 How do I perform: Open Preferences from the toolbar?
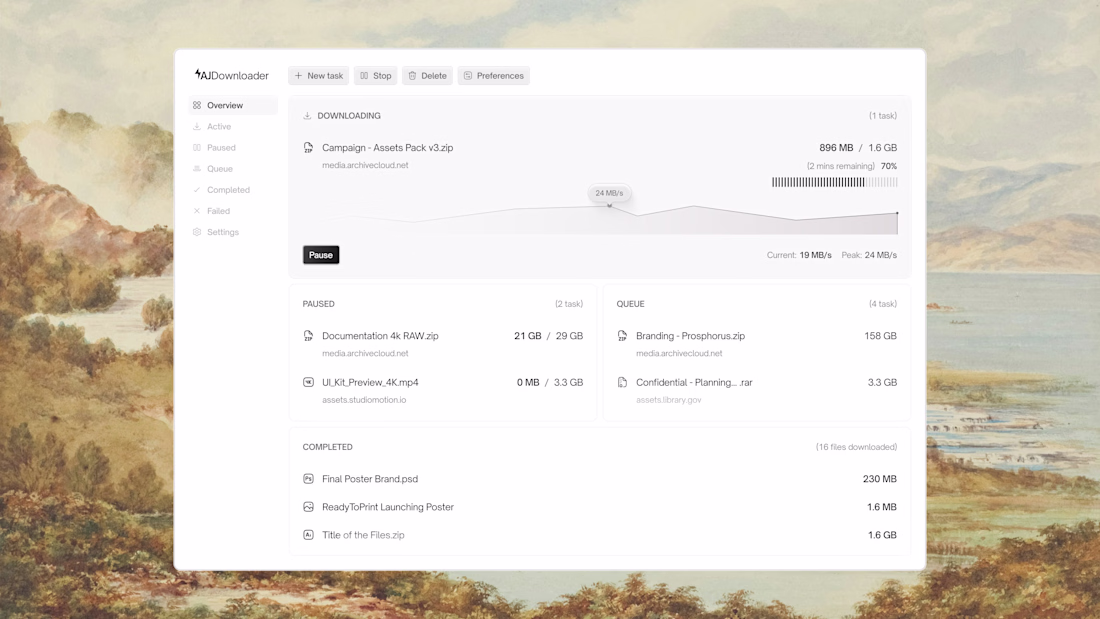pyautogui.click(x=494, y=76)
